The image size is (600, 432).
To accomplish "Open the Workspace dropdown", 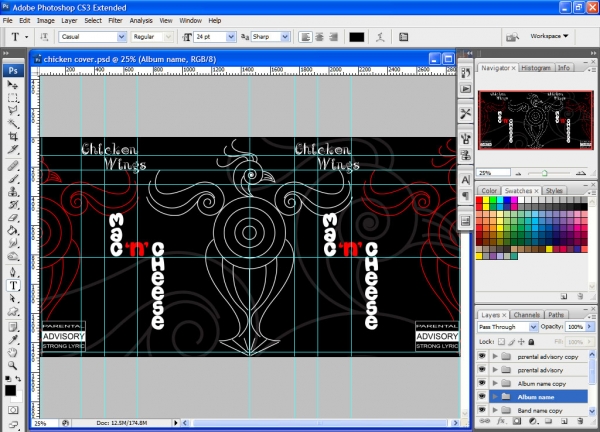I will coord(549,36).
